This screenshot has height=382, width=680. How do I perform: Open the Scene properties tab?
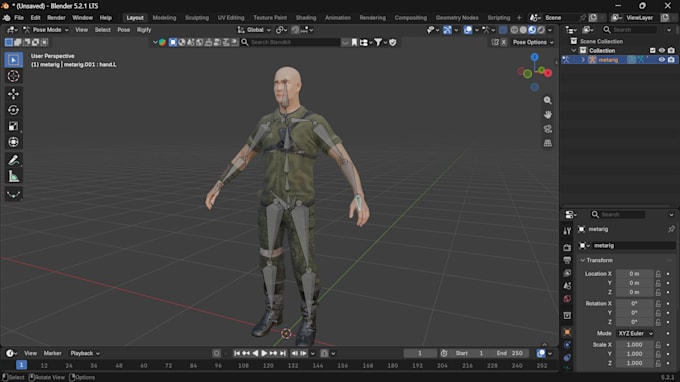[567, 286]
